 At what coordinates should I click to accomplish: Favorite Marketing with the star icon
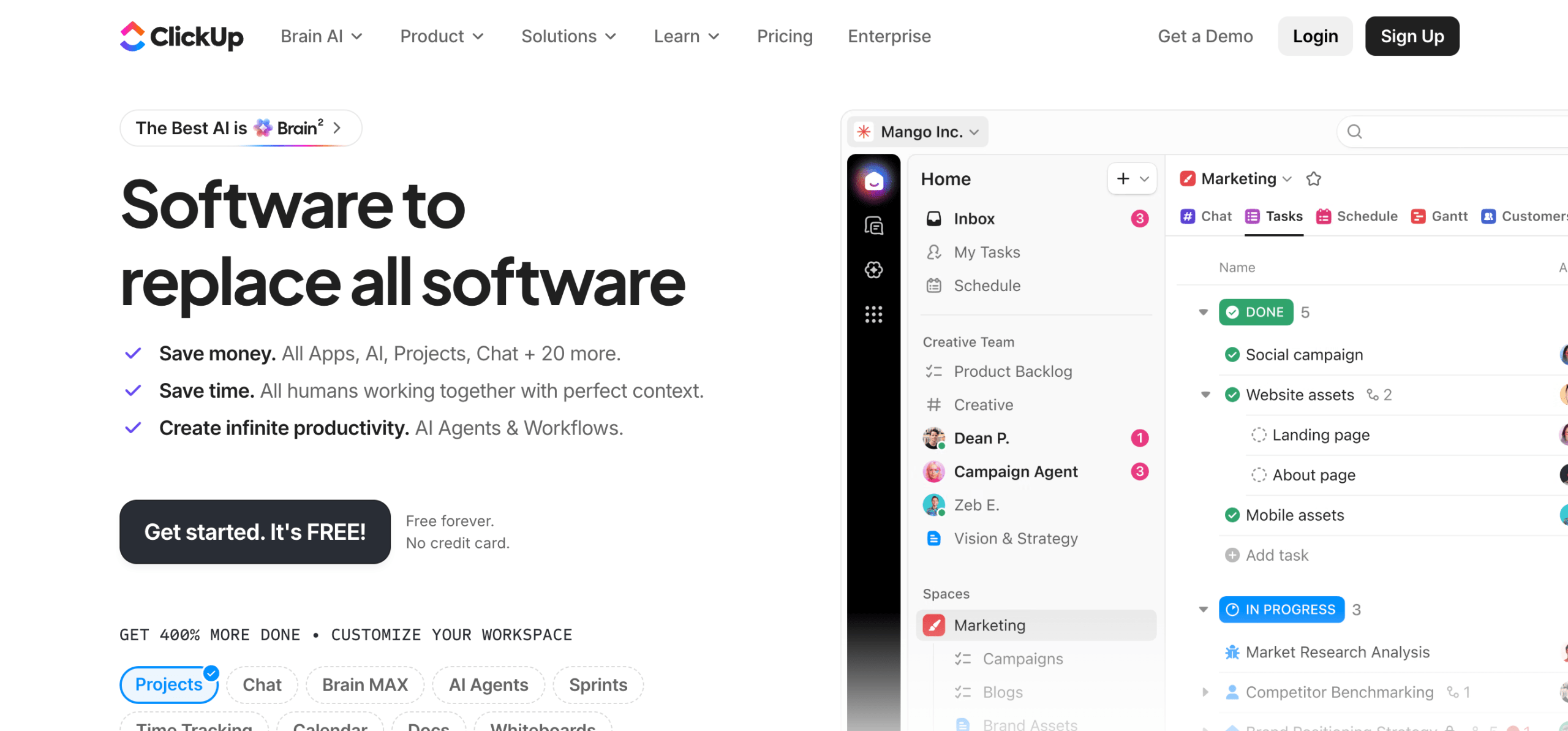click(x=1313, y=179)
